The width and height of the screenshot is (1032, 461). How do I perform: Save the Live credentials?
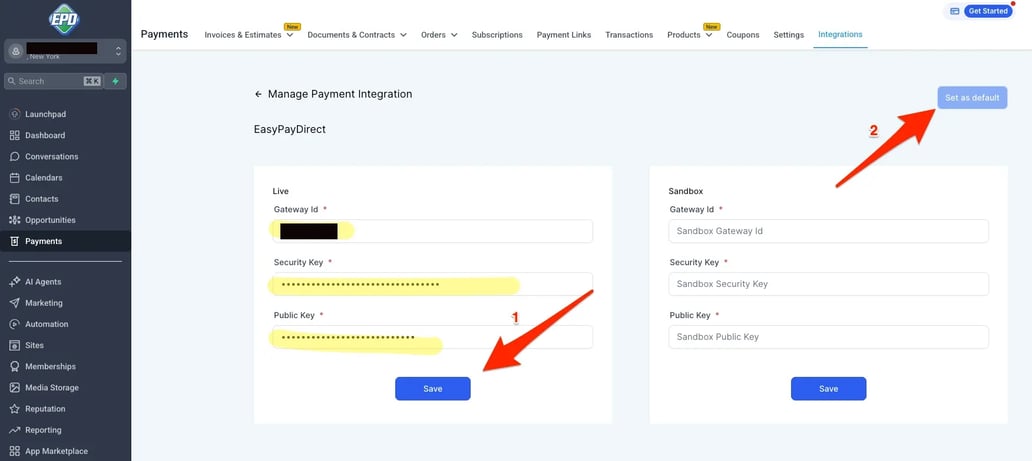click(x=432, y=389)
